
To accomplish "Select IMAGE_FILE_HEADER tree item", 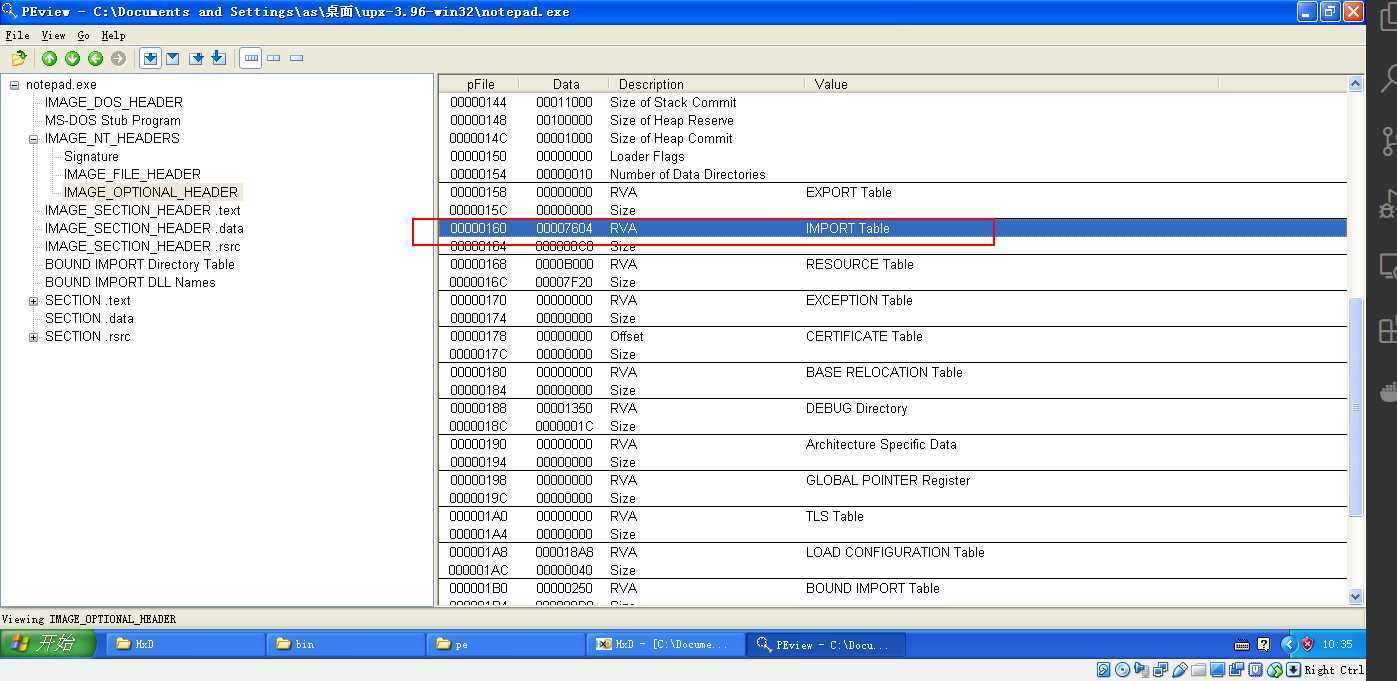I will click(132, 174).
